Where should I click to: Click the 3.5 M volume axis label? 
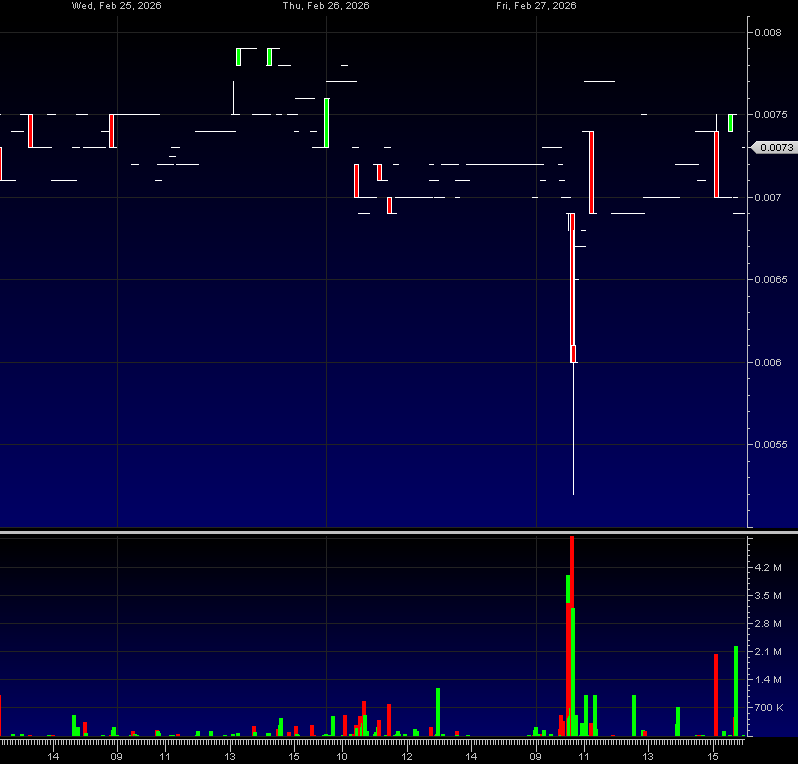(x=768, y=596)
